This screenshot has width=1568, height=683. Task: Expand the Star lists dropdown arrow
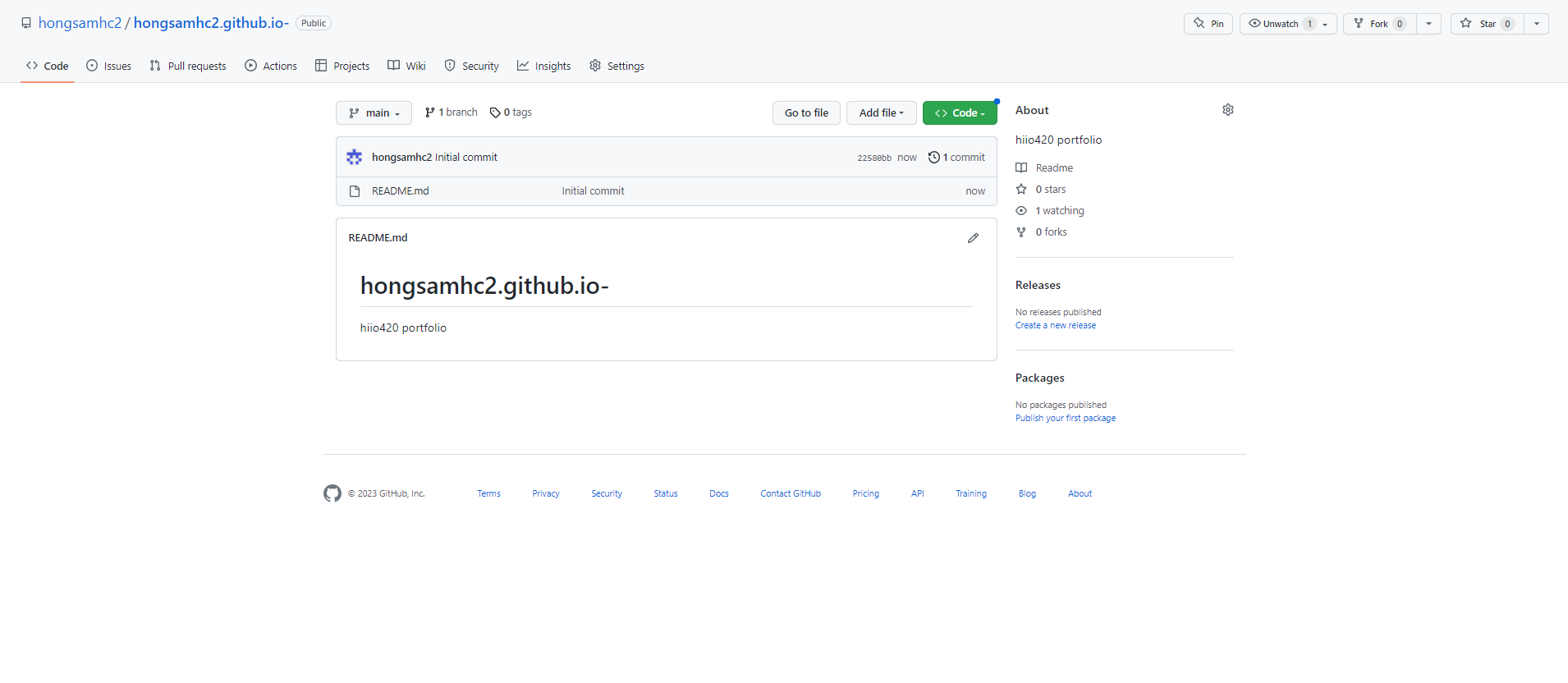(x=1537, y=24)
